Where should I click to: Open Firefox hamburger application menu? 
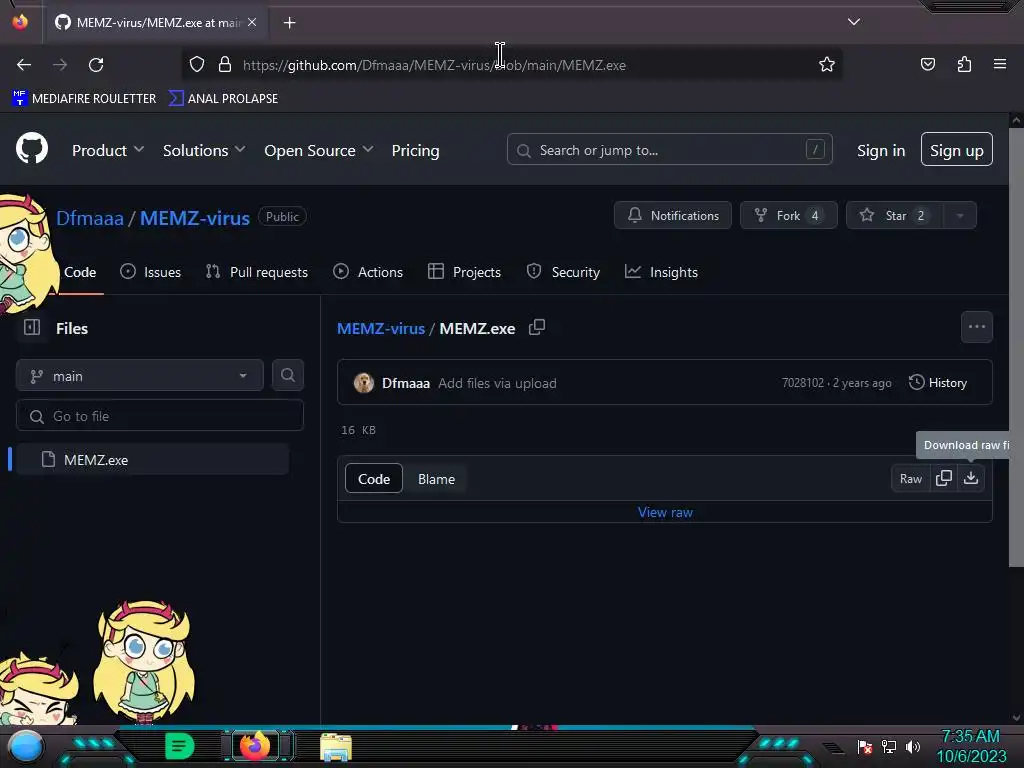[1000, 64]
